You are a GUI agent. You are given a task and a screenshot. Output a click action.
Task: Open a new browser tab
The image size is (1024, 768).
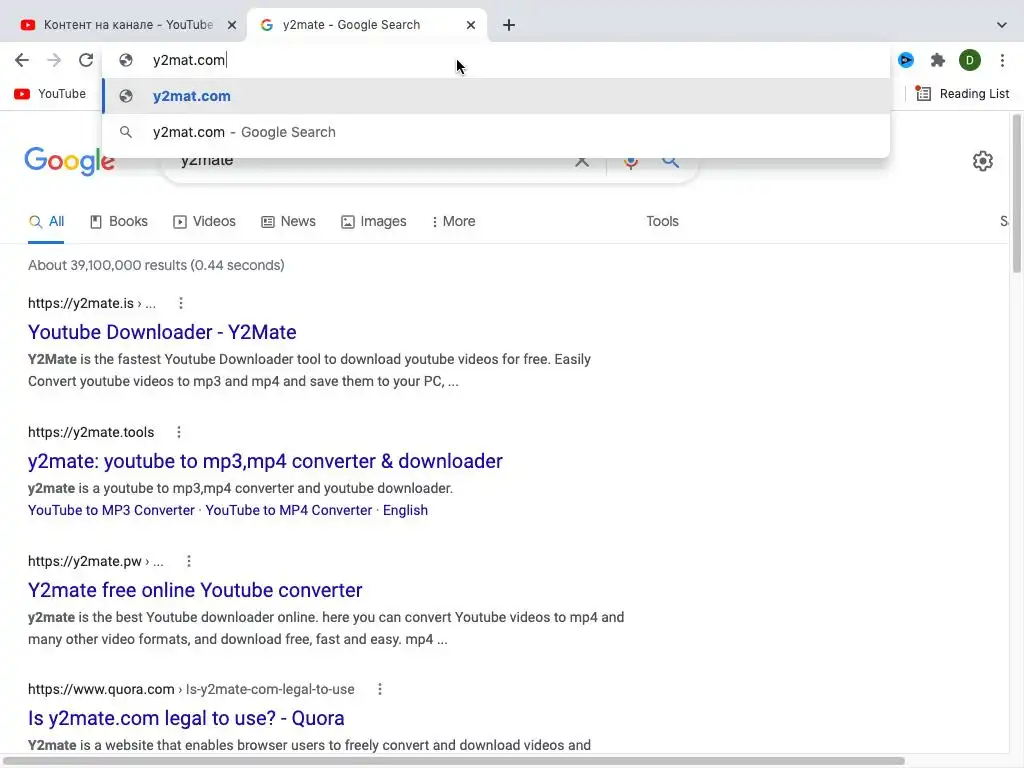pyautogui.click(x=509, y=25)
